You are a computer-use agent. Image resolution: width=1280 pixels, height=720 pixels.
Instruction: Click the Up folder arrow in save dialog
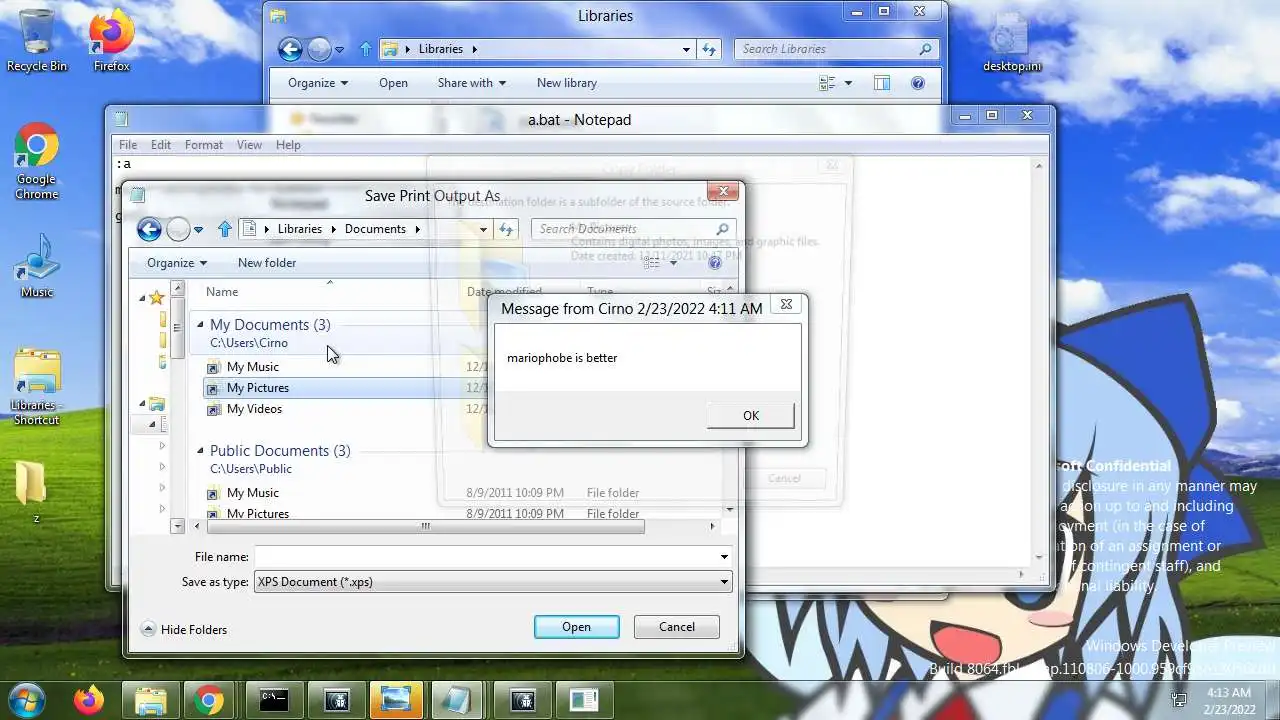tap(224, 229)
